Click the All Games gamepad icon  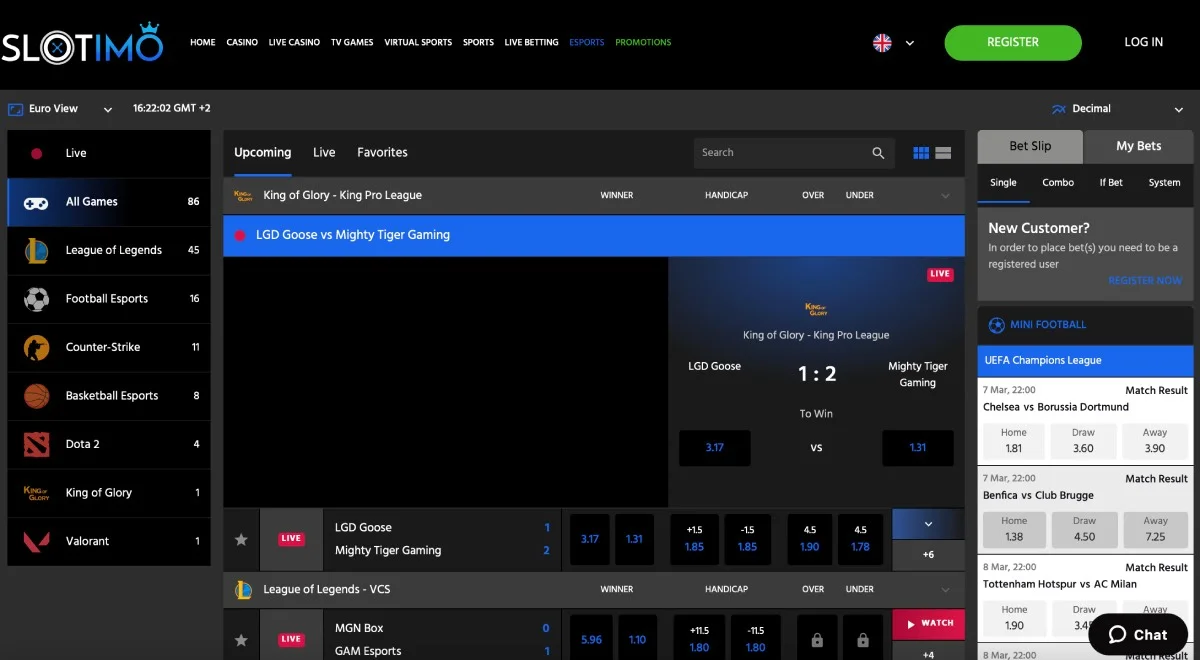click(37, 202)
